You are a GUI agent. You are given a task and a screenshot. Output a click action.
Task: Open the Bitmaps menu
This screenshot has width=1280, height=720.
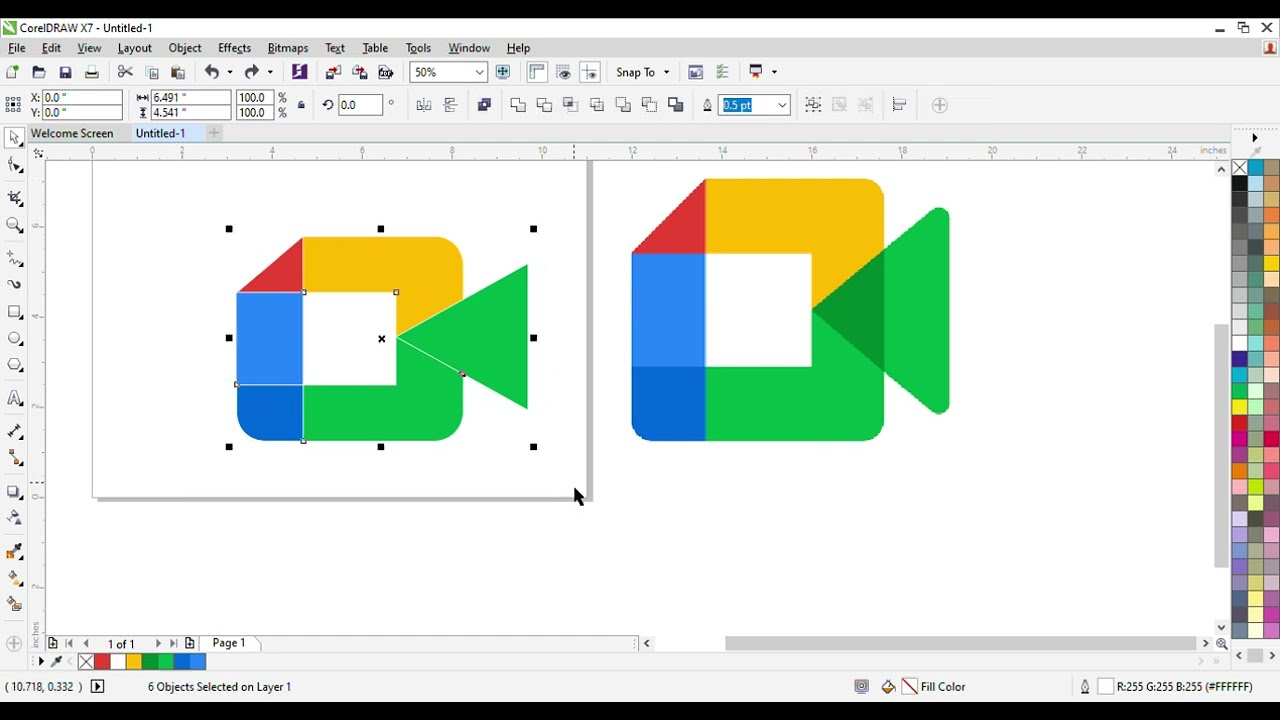tap(288, 48)
